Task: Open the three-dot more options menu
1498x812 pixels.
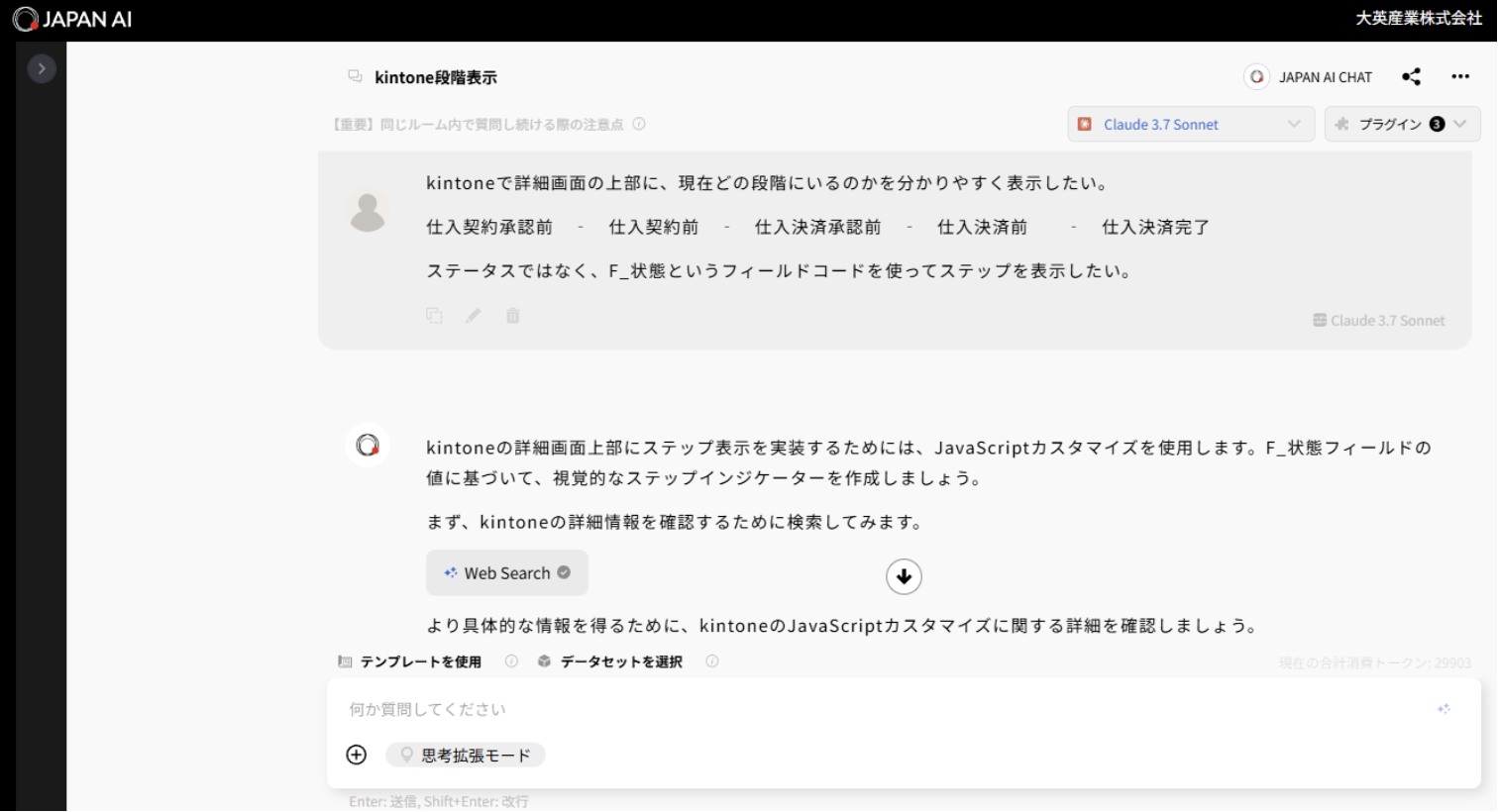Action: [1460, 77]
